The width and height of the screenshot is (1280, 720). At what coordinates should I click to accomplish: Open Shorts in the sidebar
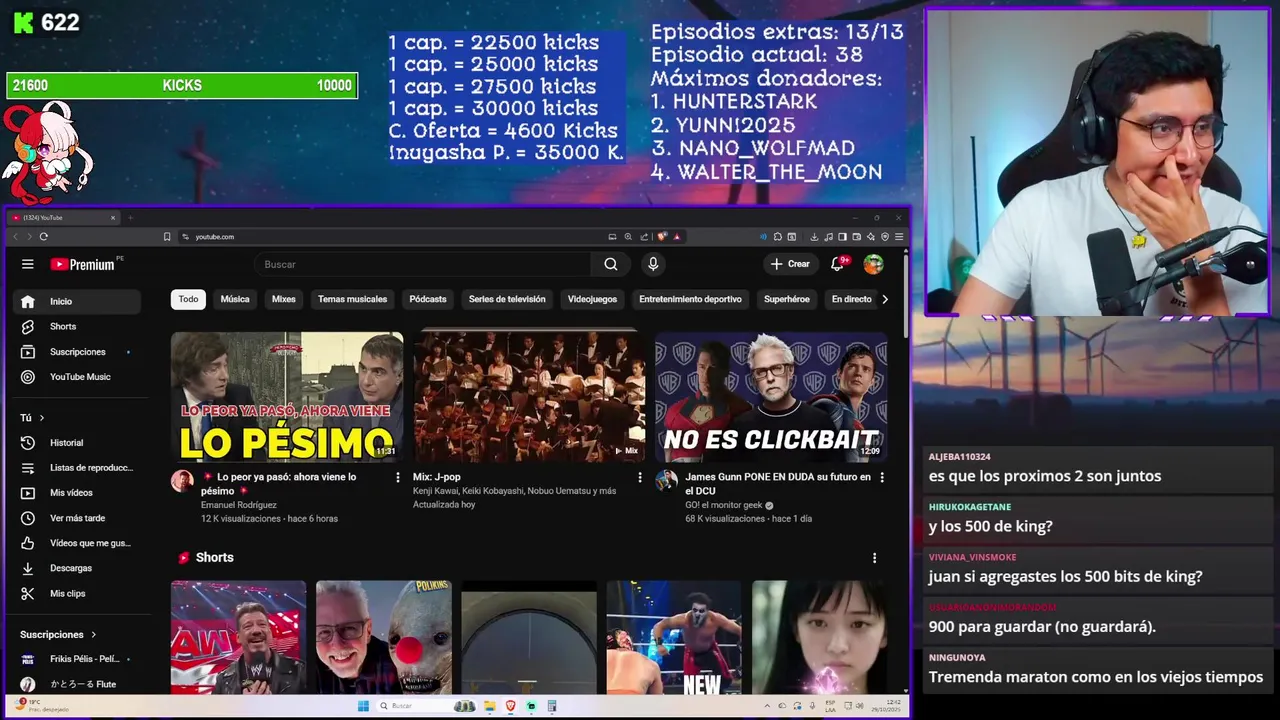coord(77,326)
